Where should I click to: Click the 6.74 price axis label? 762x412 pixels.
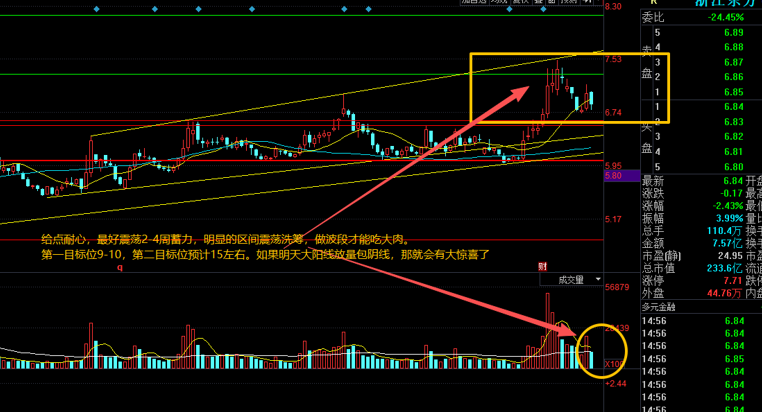613,113
